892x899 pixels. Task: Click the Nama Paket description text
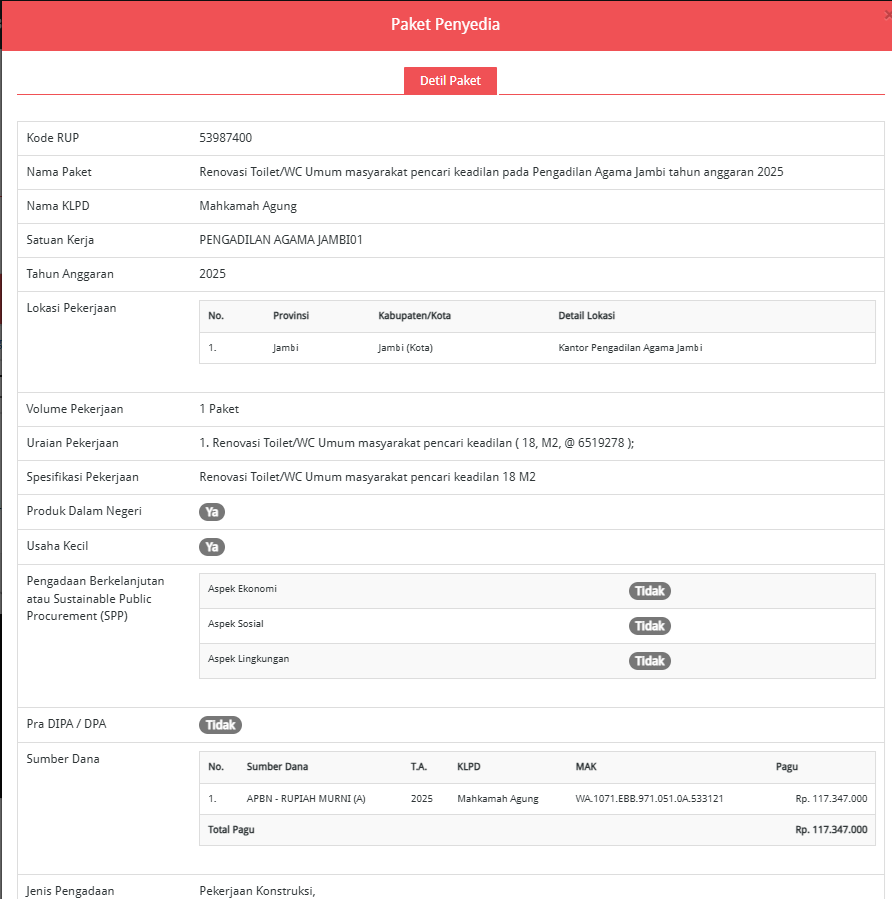coord(491,172)
